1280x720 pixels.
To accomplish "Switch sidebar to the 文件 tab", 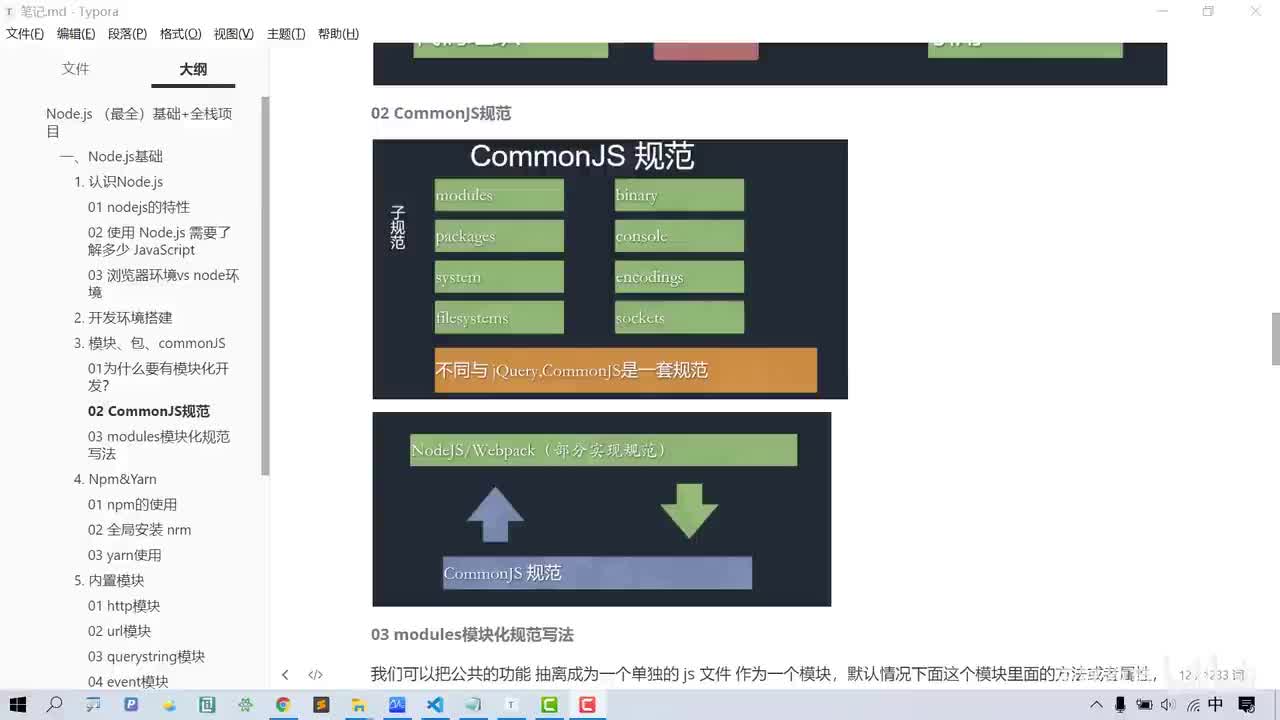I will [76, 69].
